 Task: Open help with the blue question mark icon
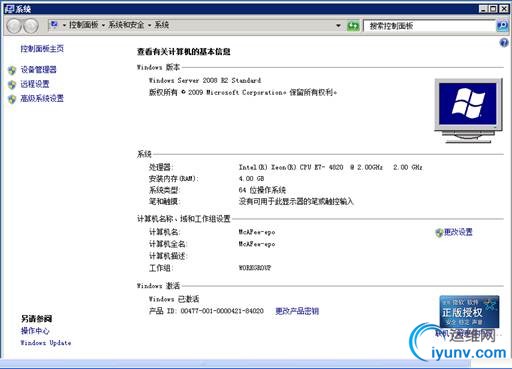point(504,42)
